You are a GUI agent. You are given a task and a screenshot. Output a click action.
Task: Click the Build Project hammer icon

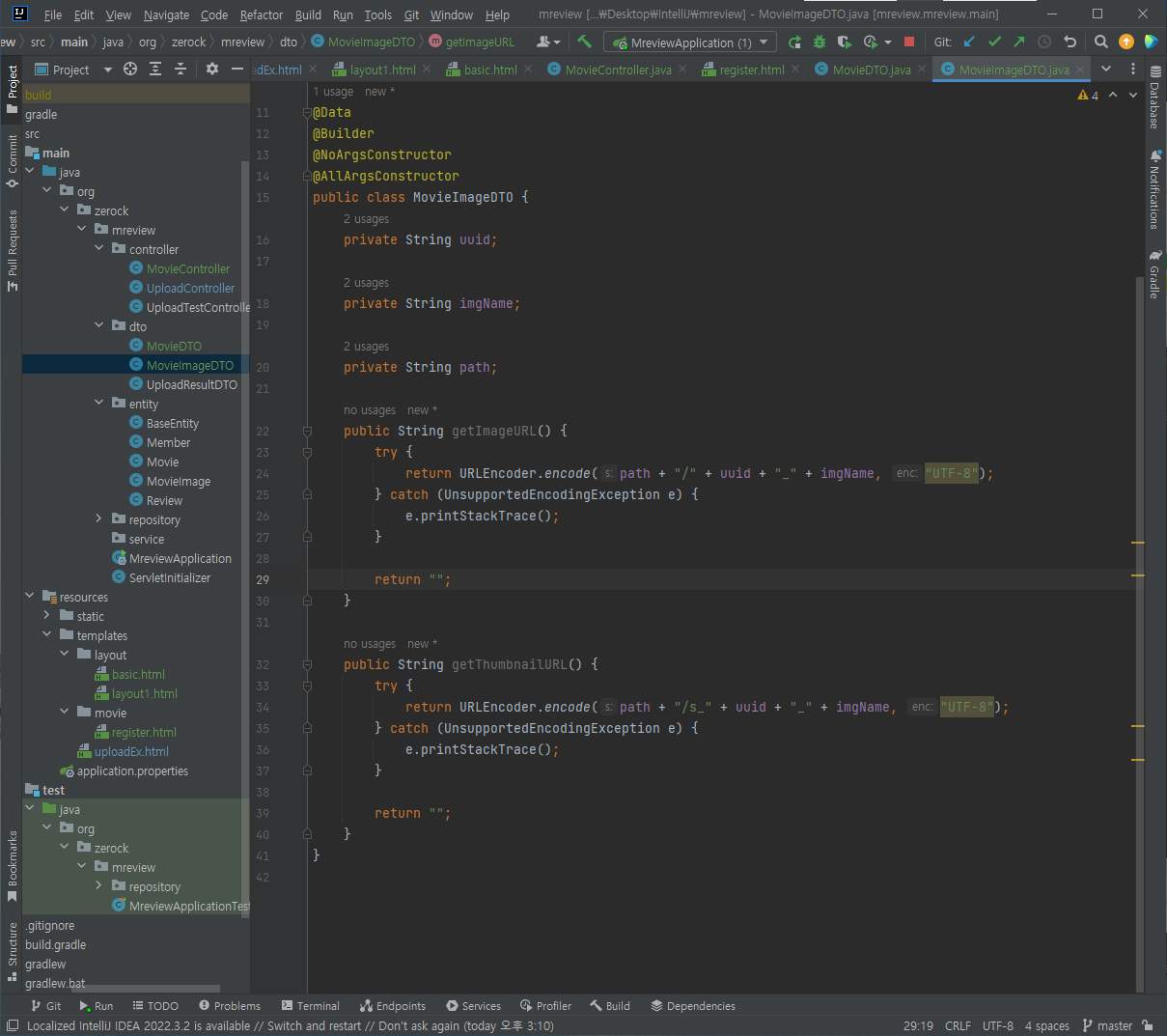(584, 42)
